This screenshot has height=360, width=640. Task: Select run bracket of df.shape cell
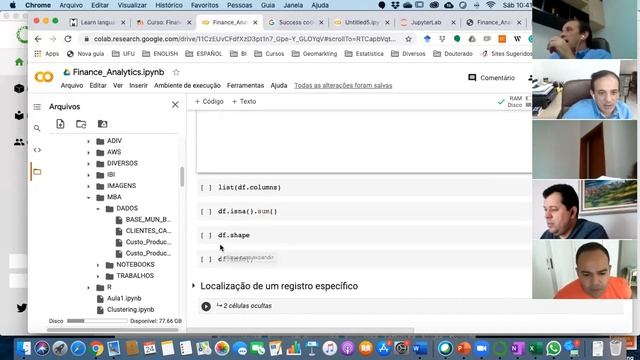(206, 236)
